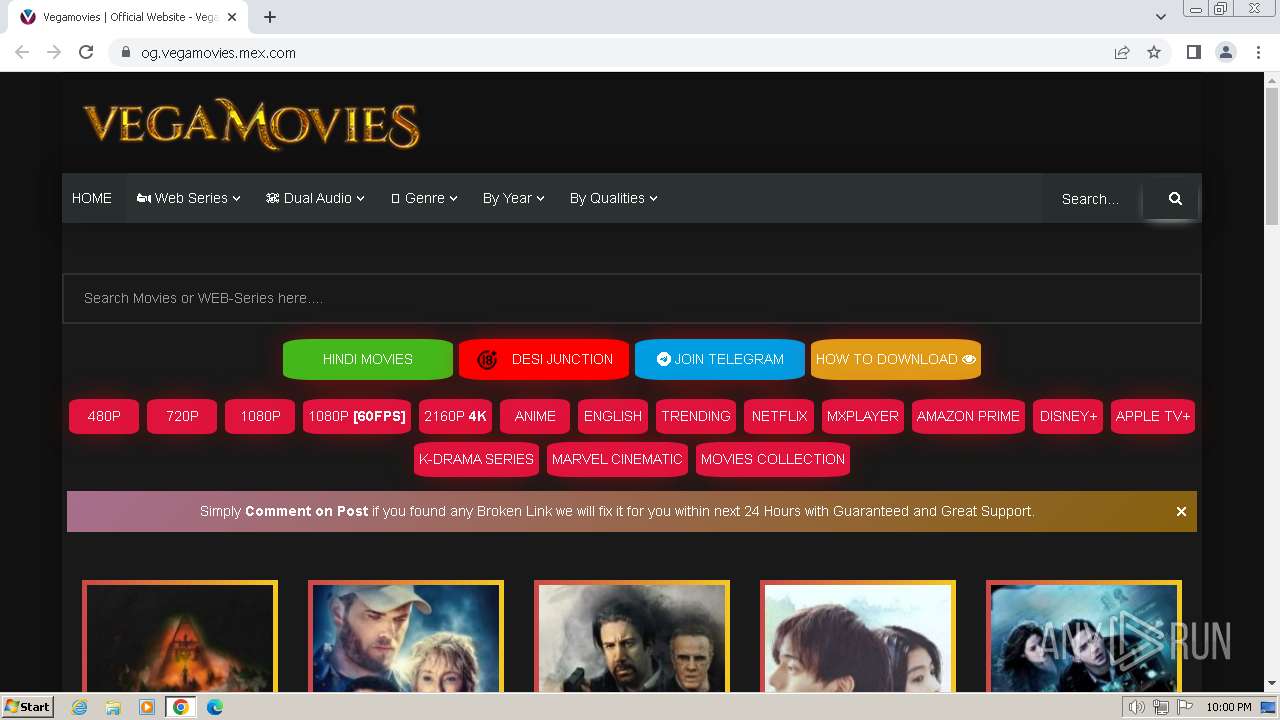Open the ANIME category
This screenshot has height=720, width=1280.
535,416
